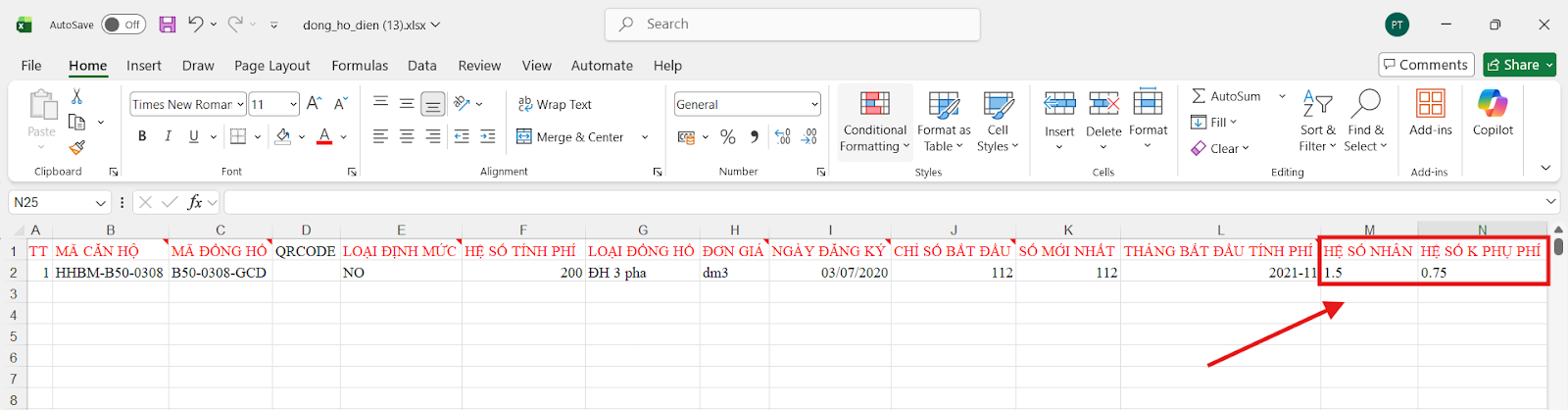Open the Comments pane
Viewport: 1568px width, 410px height.
coord(1425,65)
